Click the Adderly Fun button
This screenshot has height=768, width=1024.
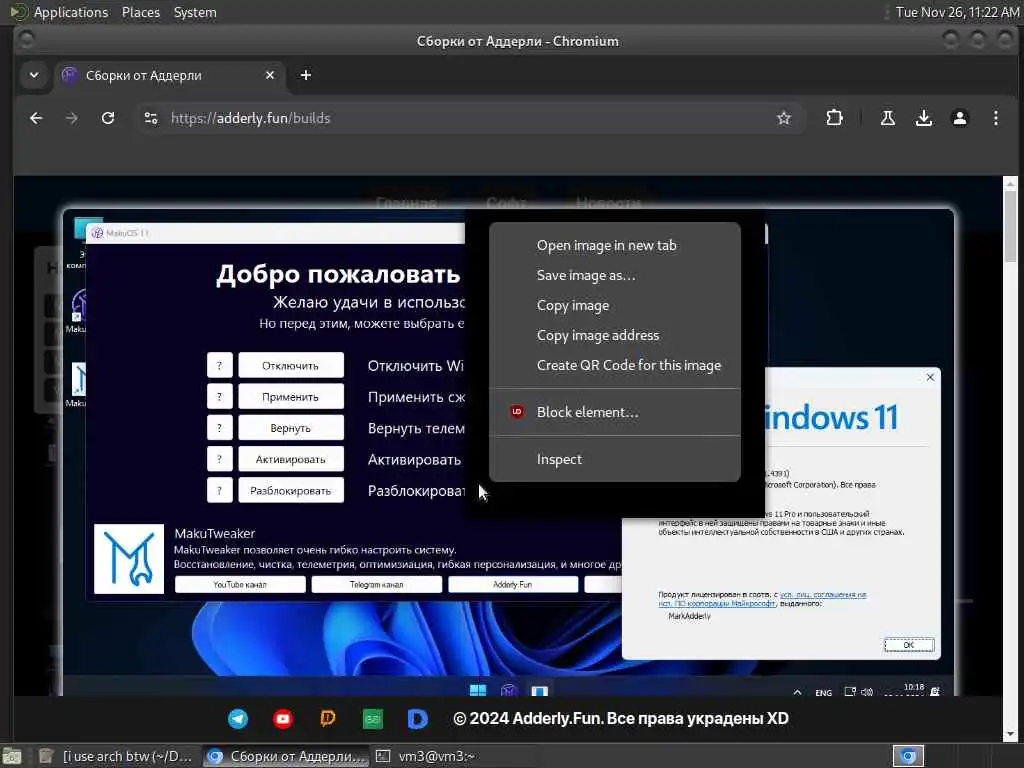point(513,584)
